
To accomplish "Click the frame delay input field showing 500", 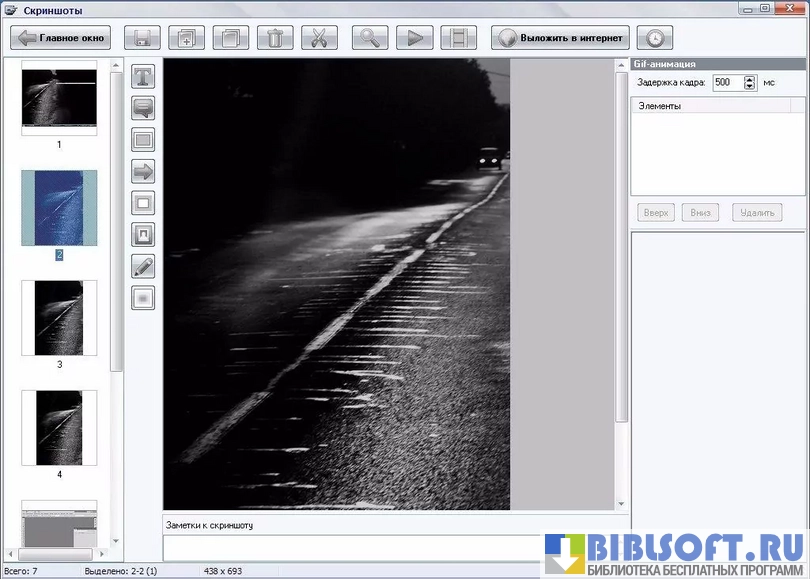I will [x=727, y=83].
